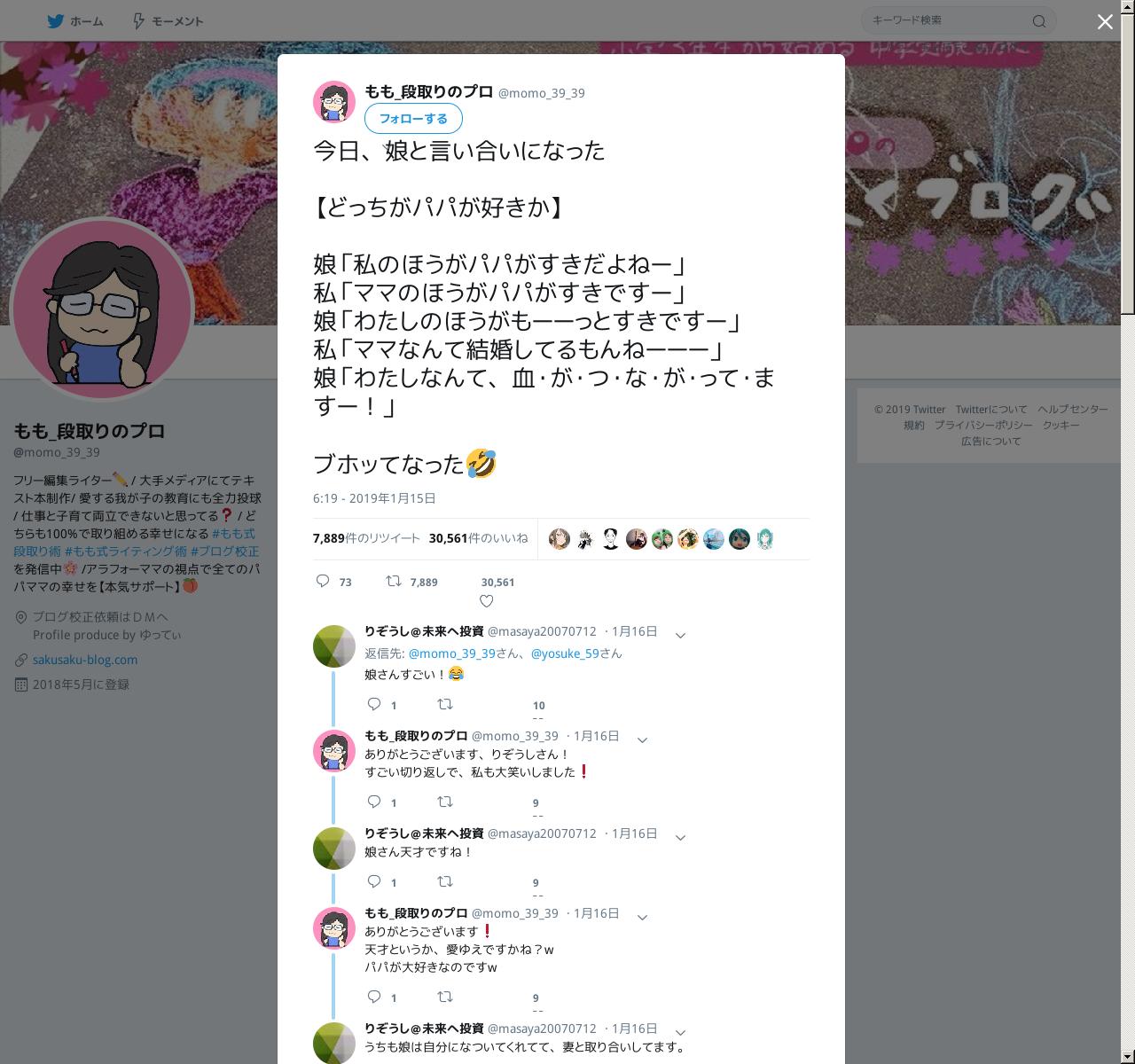Click into the キーワード検索 search field

[x=949, y=20]
